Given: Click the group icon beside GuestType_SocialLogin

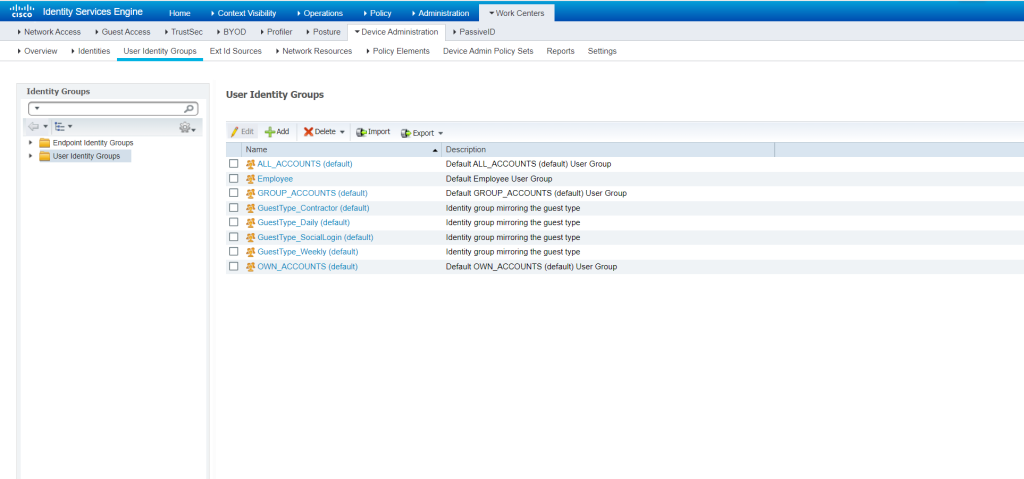Looking at the screenshot, I should [x=250, y=237].
